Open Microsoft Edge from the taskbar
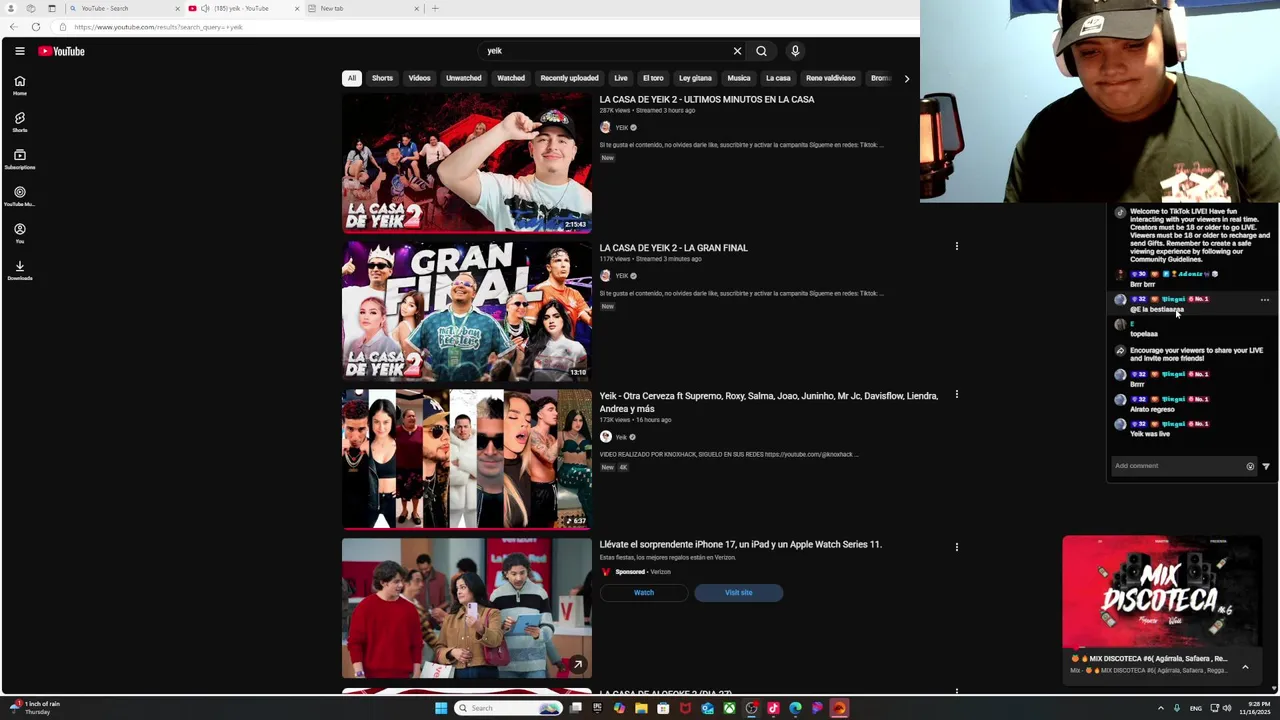The height and width of the screenshot is (720, 1280). click(795, 708)
